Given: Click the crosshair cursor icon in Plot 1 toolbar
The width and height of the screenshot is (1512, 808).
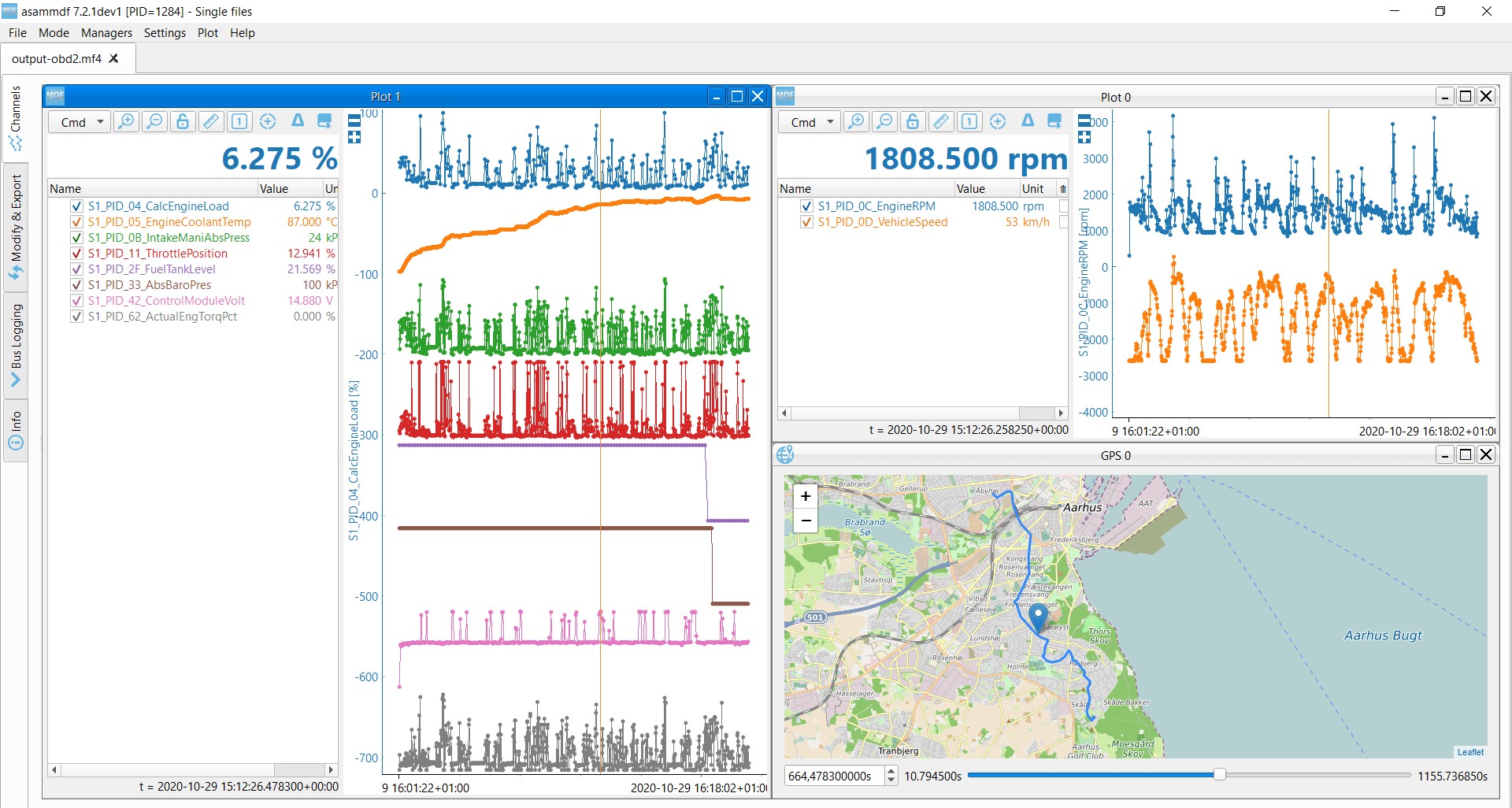Looking at the screenshot, I should (268, 121).
